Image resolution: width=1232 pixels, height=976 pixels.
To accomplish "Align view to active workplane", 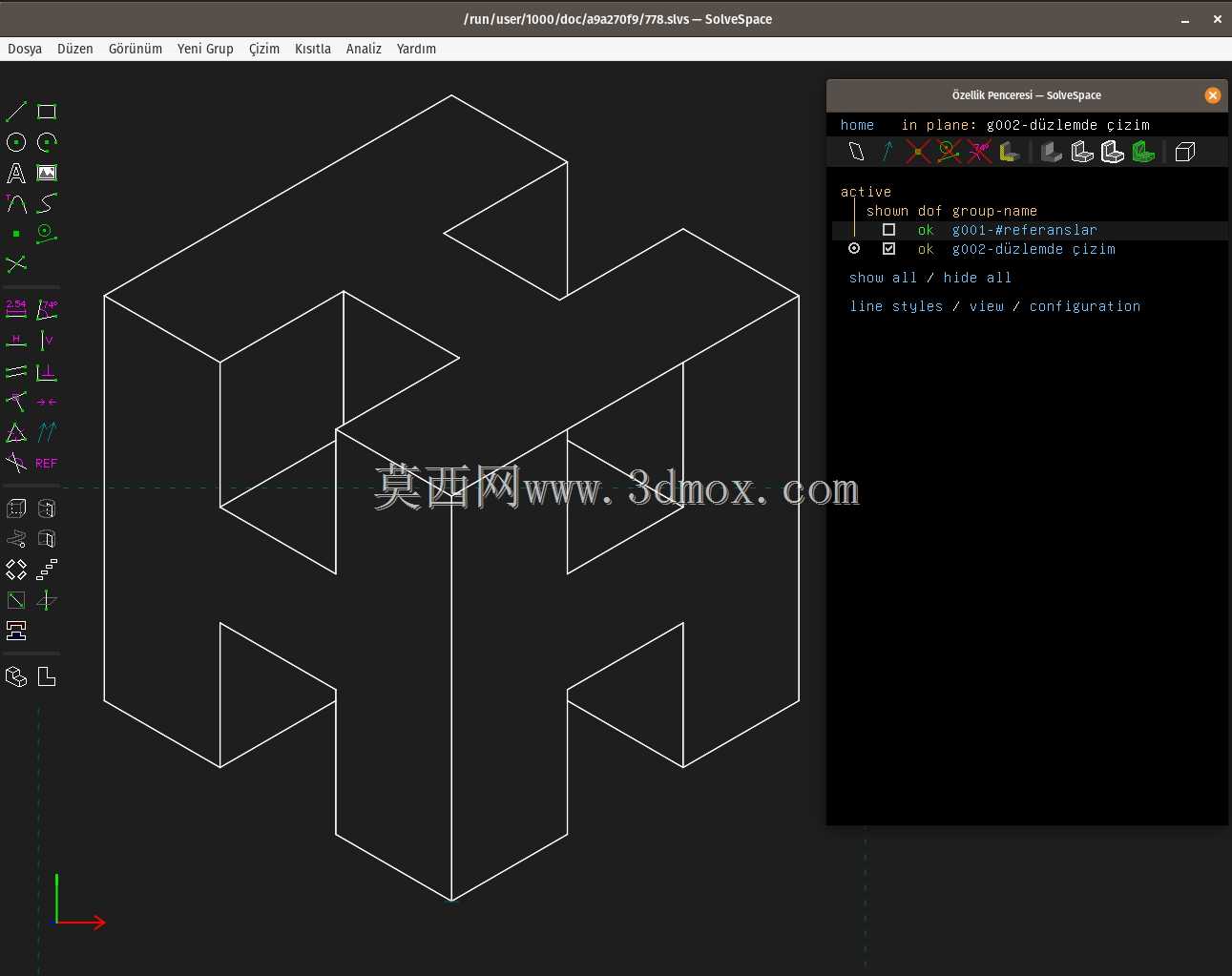I will click(x=47, y=676).
